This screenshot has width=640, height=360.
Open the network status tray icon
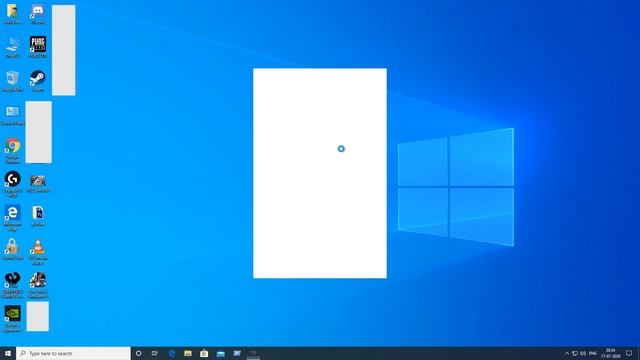coord(575,353)
